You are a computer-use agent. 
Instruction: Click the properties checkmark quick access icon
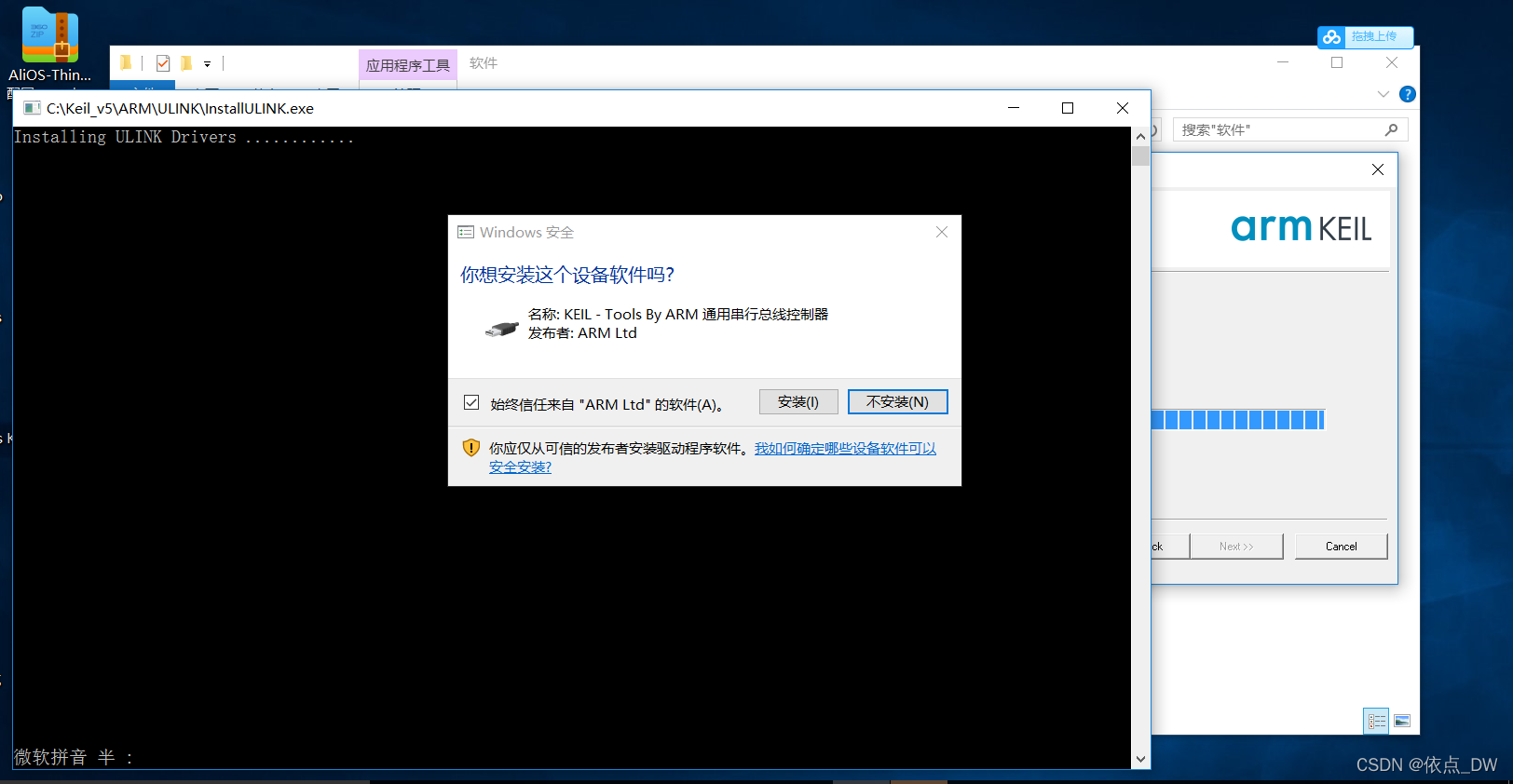[163, 63]
